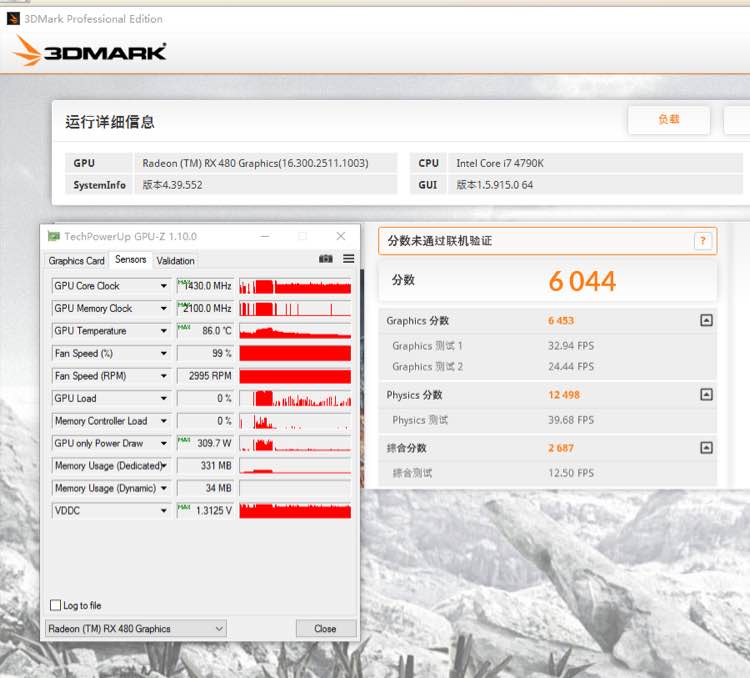The width and height of the screenshot is (750, 678).
Task: Click the 1430.0 MHz core clock value
Action: pos(205,286)
